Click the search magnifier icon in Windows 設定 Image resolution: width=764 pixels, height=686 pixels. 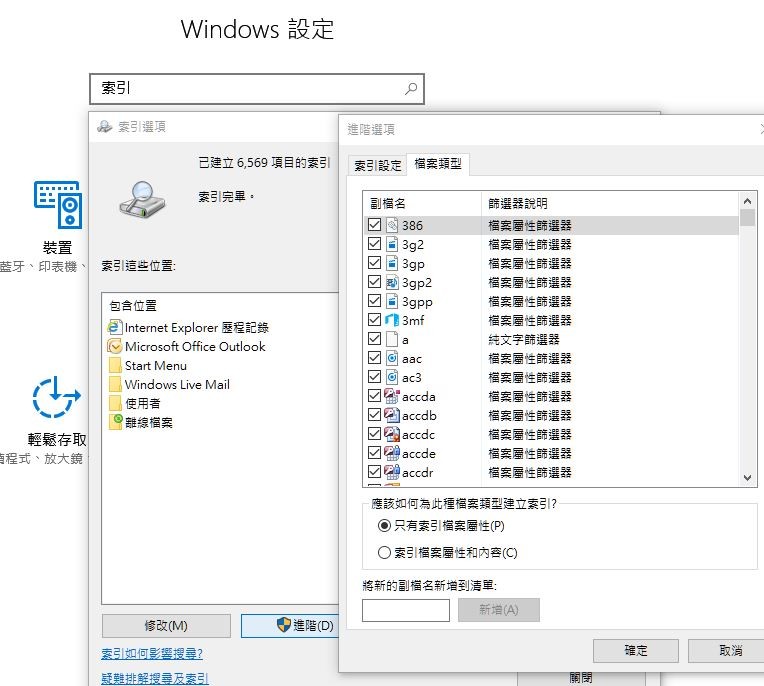coord(411,89)
